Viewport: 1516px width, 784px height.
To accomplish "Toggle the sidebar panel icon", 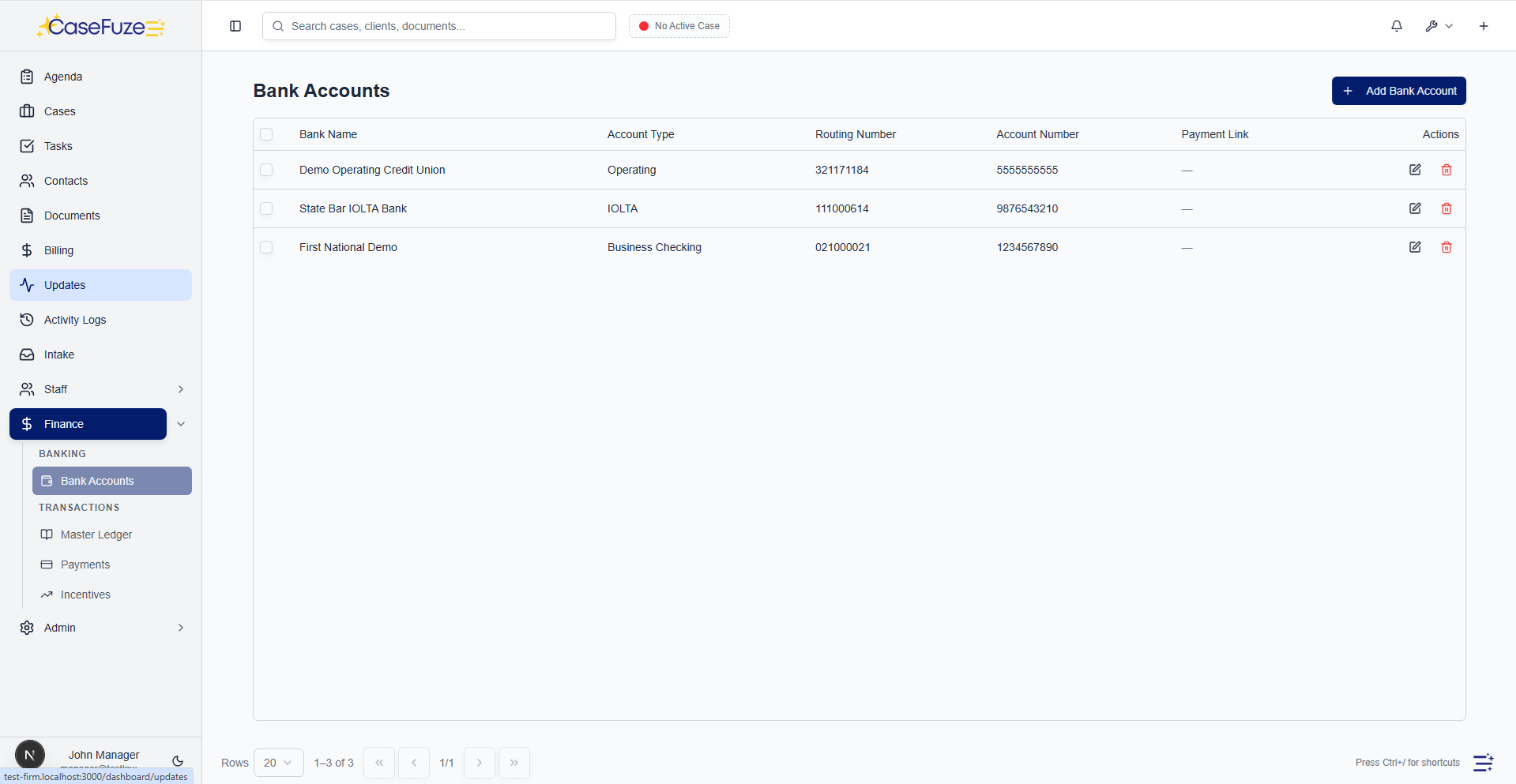I will point(235,26).
